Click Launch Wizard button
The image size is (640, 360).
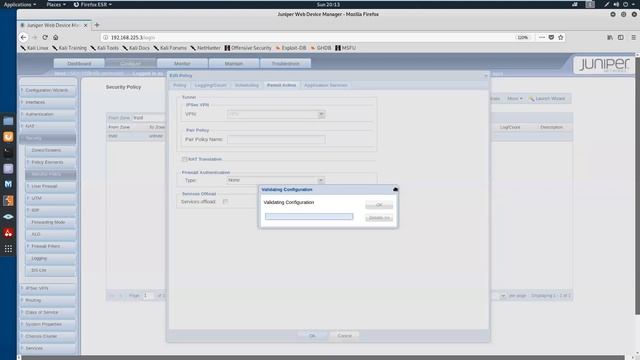pyautogui.click(x=547, y=99)
